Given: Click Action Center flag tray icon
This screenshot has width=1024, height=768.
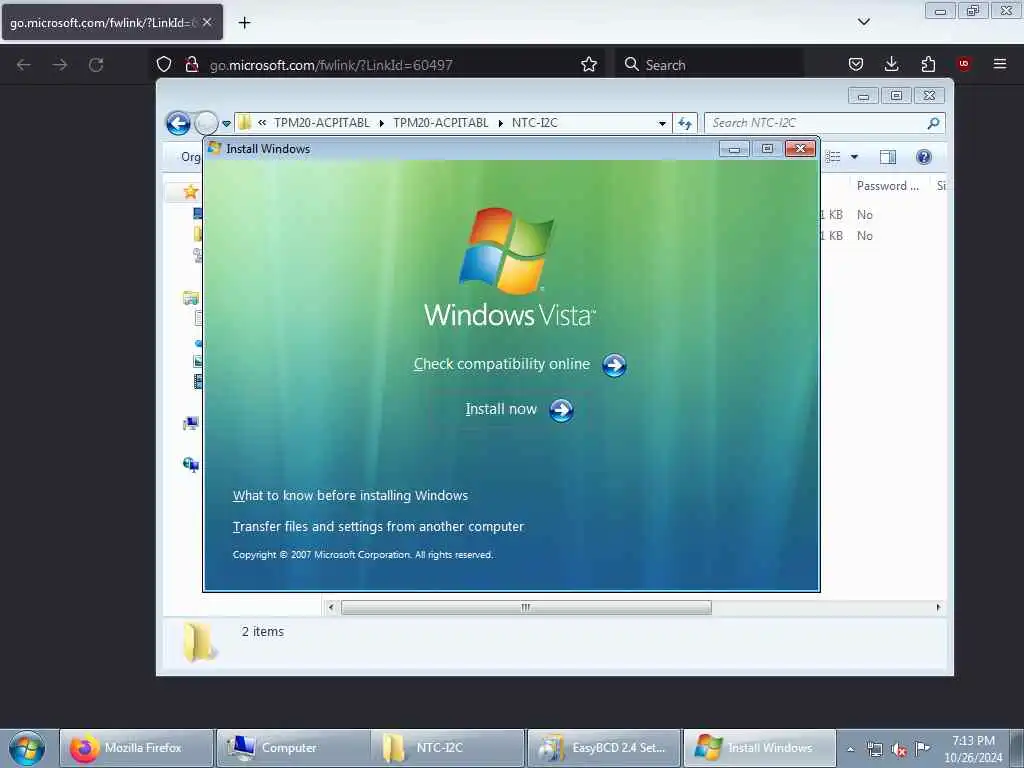Looking at the screenshot, I should click(x=922, y=748).
